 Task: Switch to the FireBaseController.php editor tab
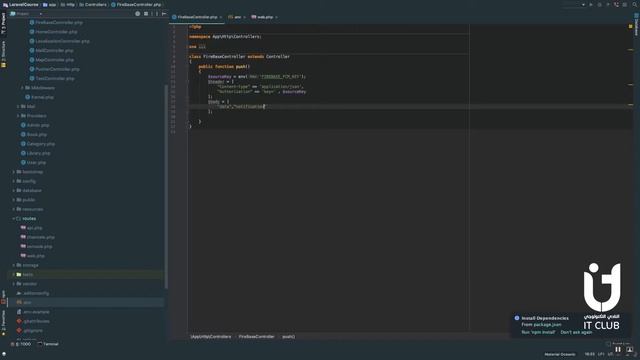click(197, 17)
